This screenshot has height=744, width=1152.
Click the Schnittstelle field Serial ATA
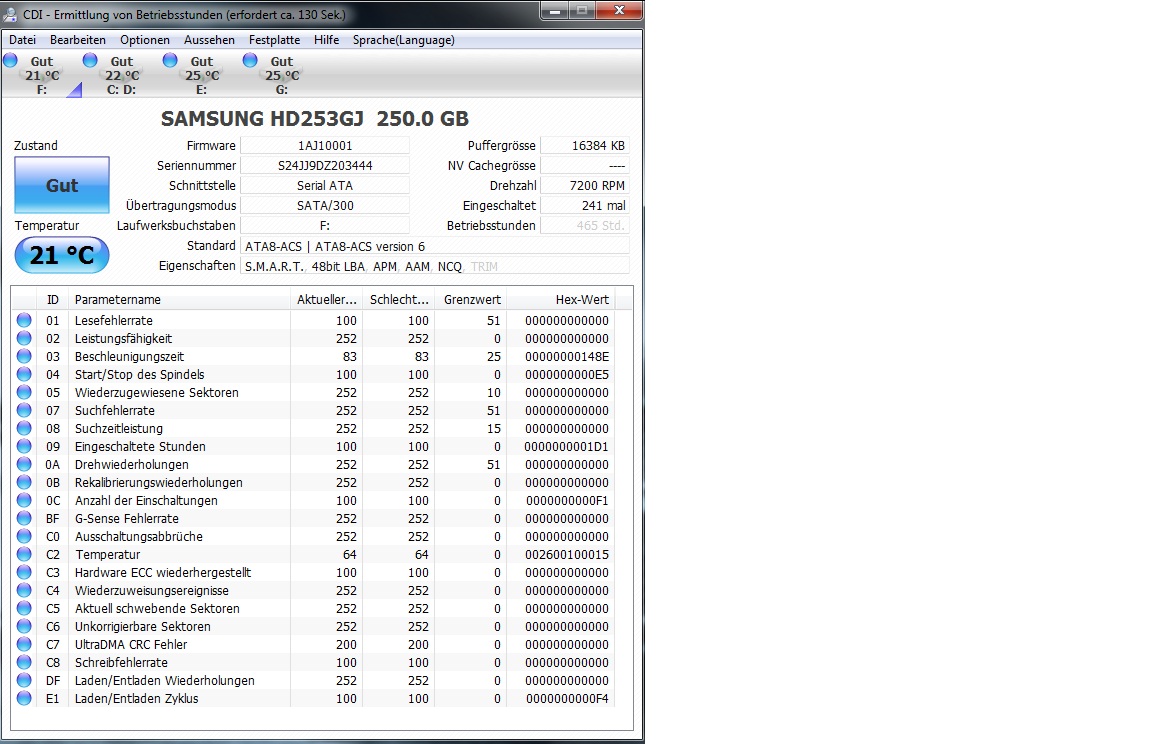point(325,185)
